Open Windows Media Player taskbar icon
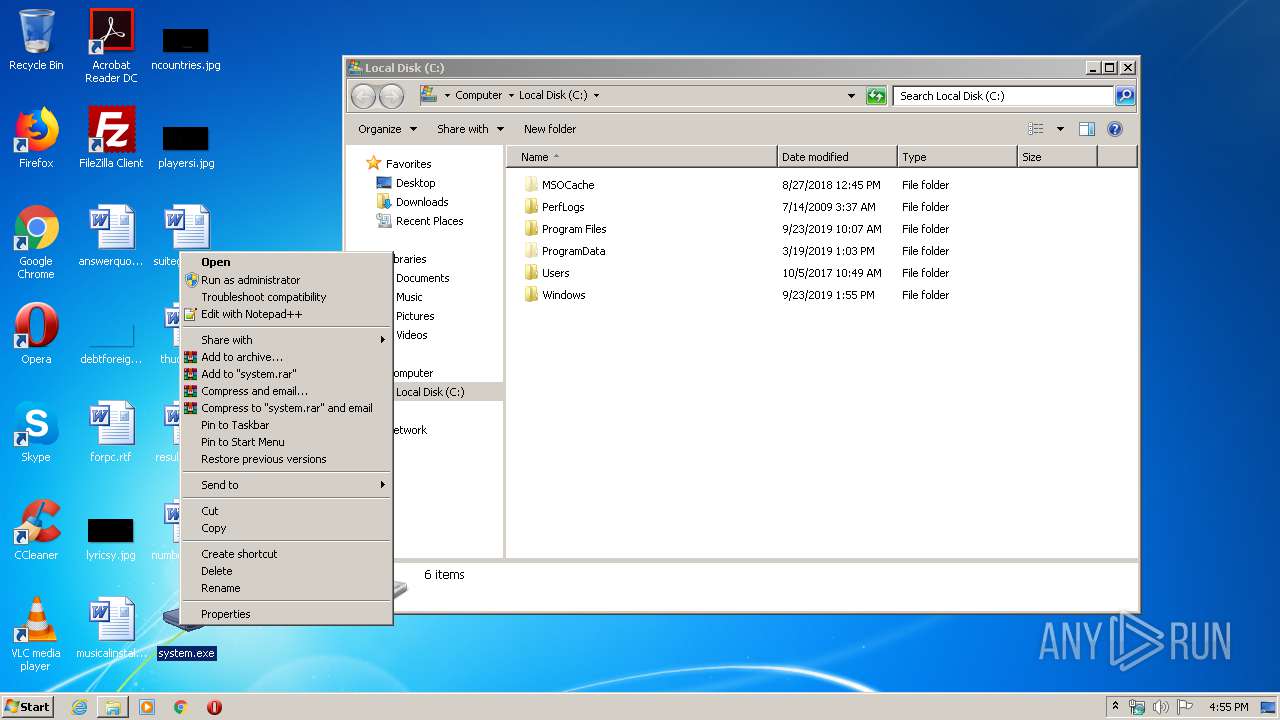Image resolution: width=1280 pixels, height=720 pixels. 147,707
